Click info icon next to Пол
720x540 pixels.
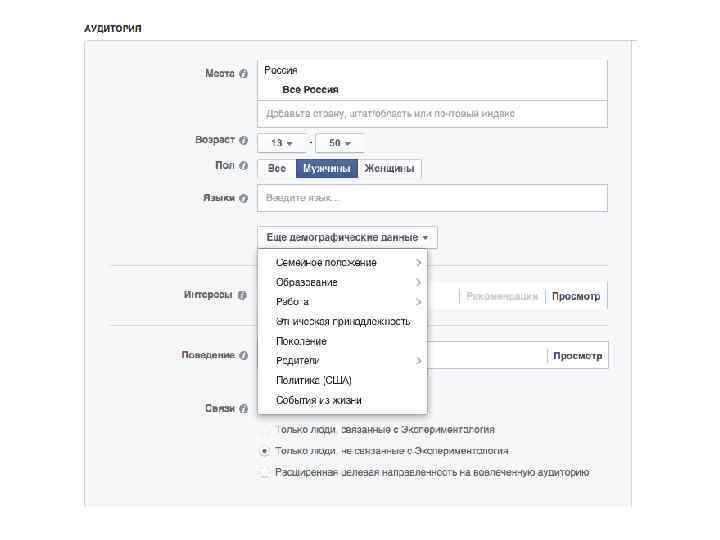(244, 164)
